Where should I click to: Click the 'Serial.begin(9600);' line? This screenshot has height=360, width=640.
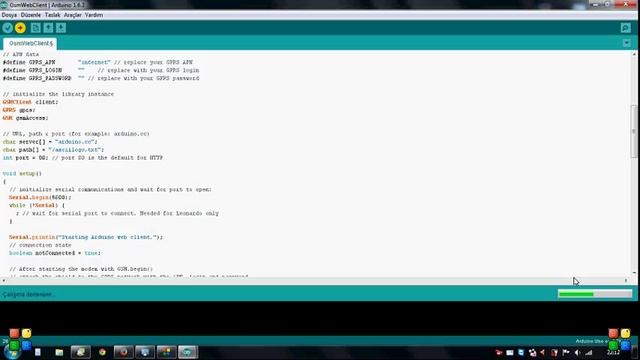[40, 198]
